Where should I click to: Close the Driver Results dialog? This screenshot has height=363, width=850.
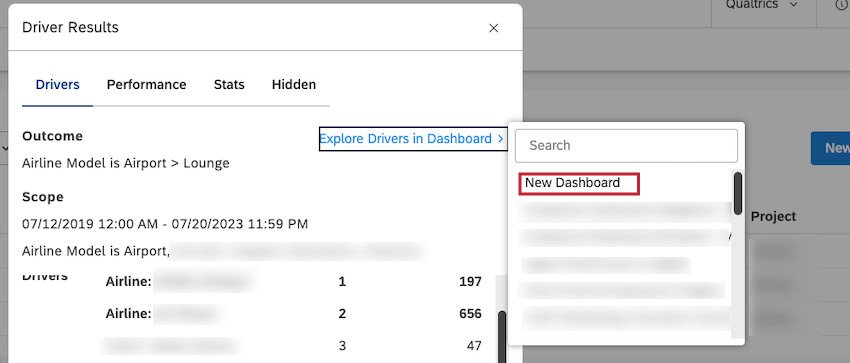[493, 28]
